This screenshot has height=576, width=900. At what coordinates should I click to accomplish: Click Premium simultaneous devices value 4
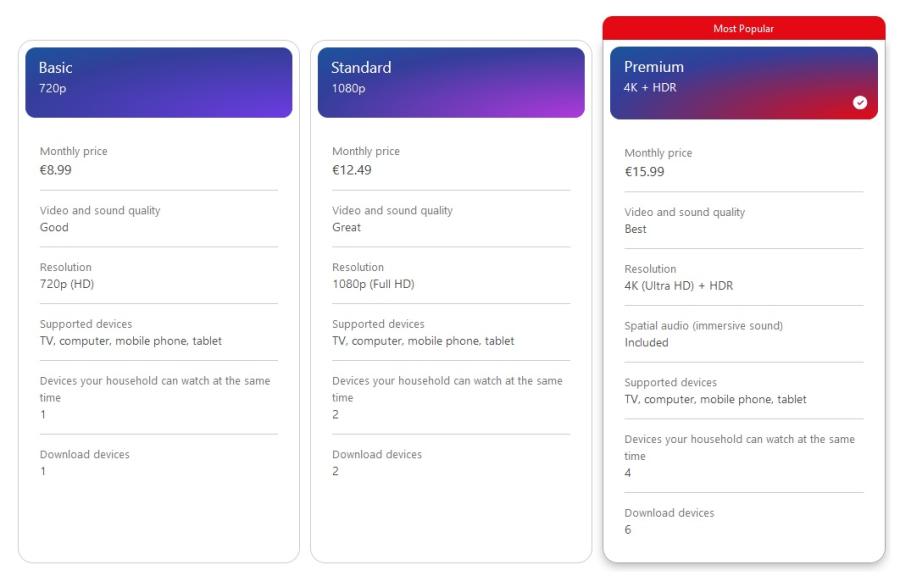coord(627,473)
